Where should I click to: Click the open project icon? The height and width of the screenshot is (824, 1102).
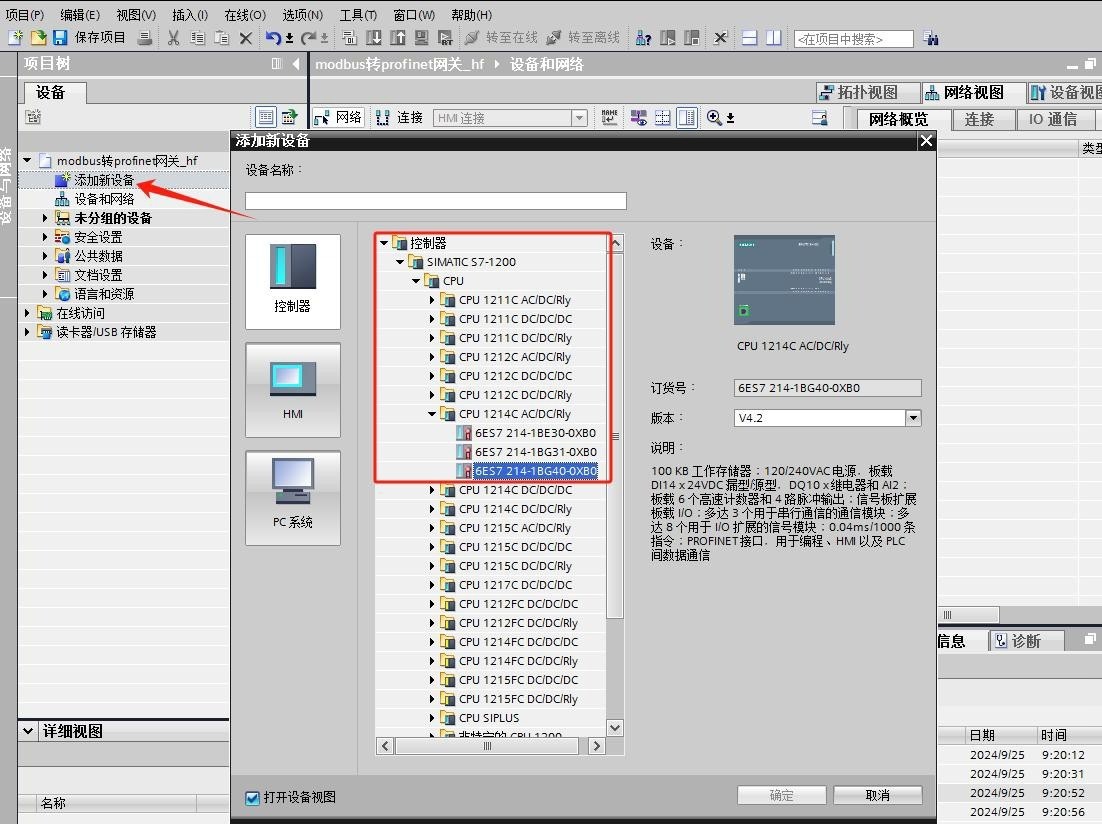click(38, 37)
